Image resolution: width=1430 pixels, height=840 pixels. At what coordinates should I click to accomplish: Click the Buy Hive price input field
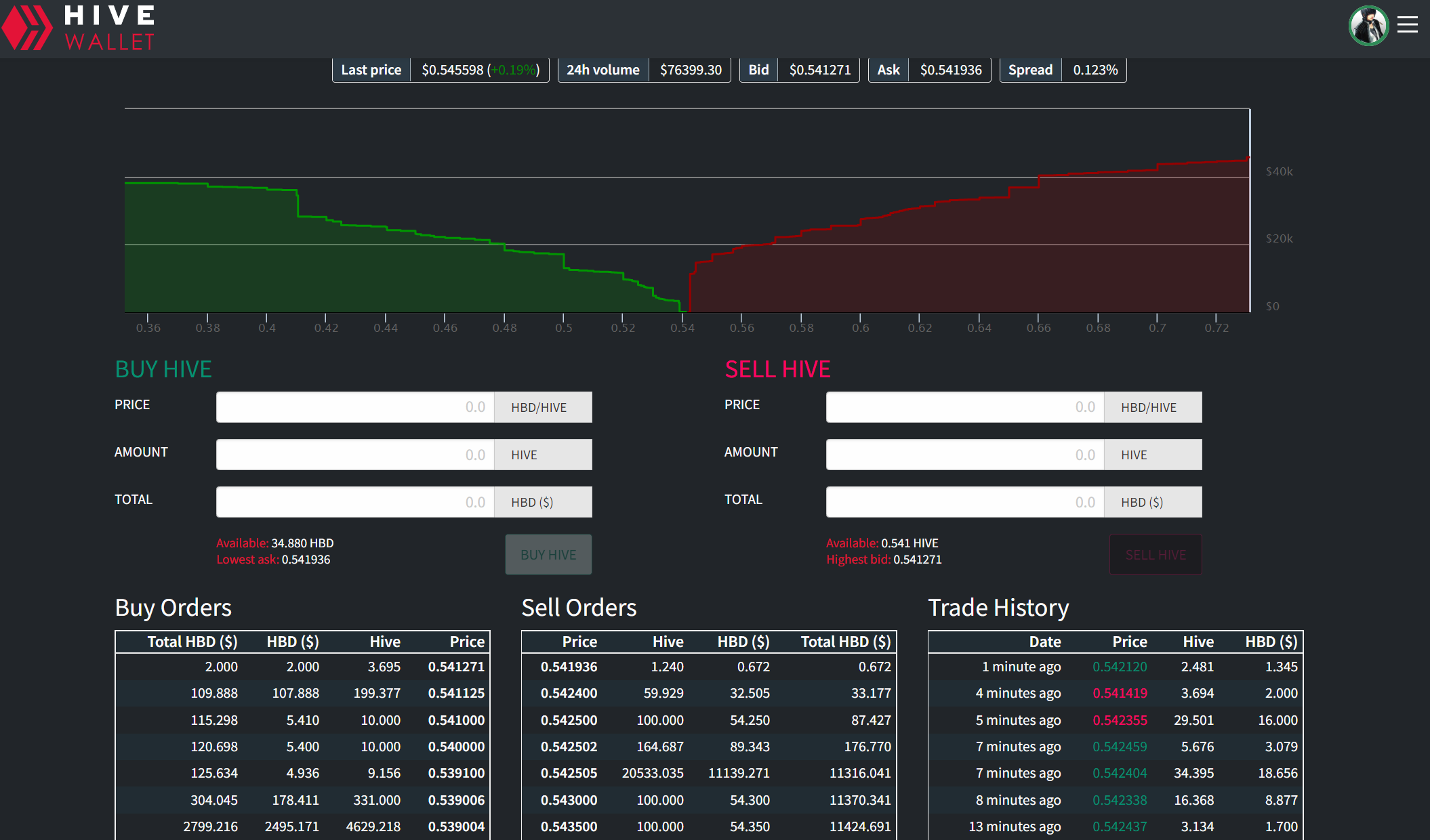(355, 407)
